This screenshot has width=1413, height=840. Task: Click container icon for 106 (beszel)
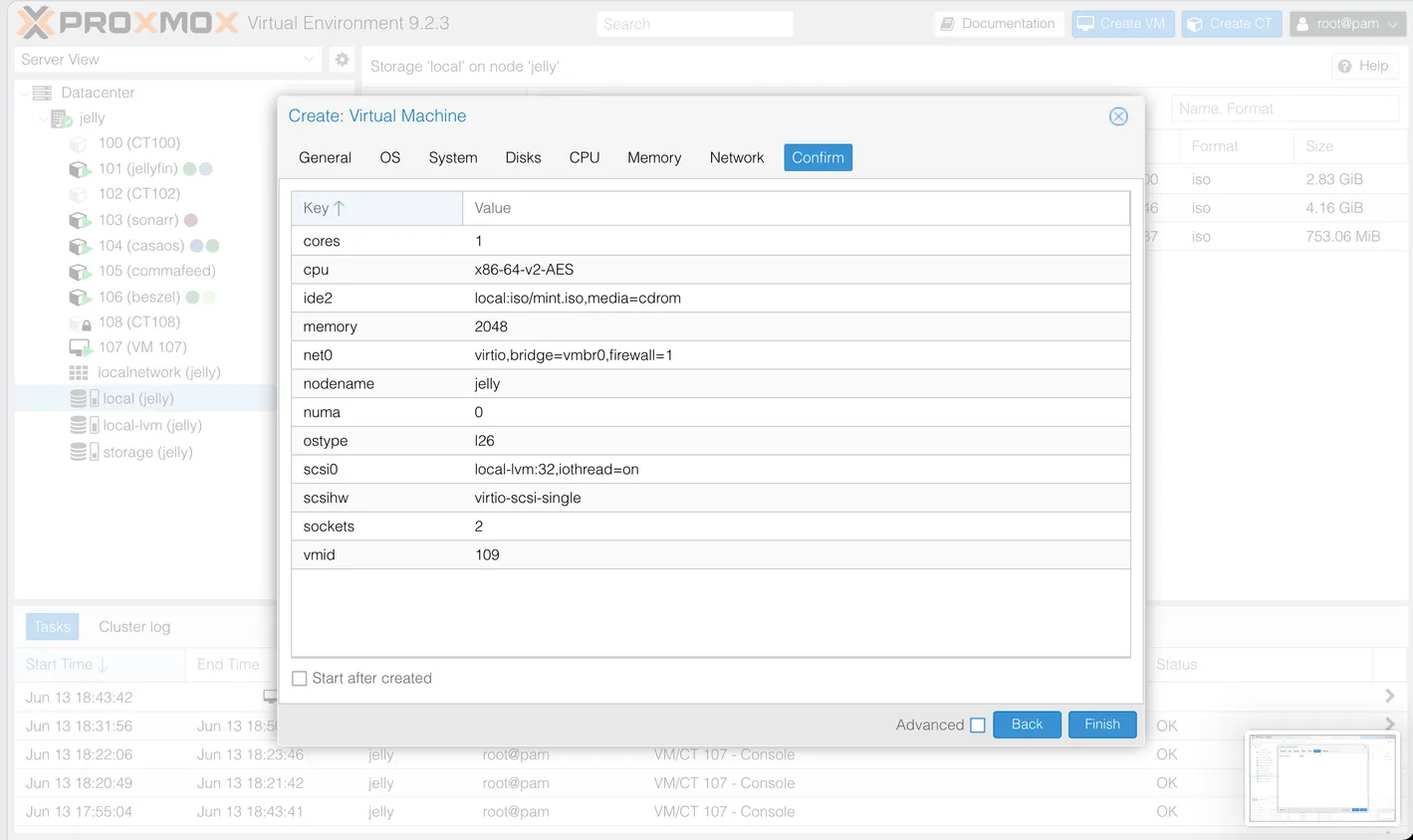pos(79,297)
